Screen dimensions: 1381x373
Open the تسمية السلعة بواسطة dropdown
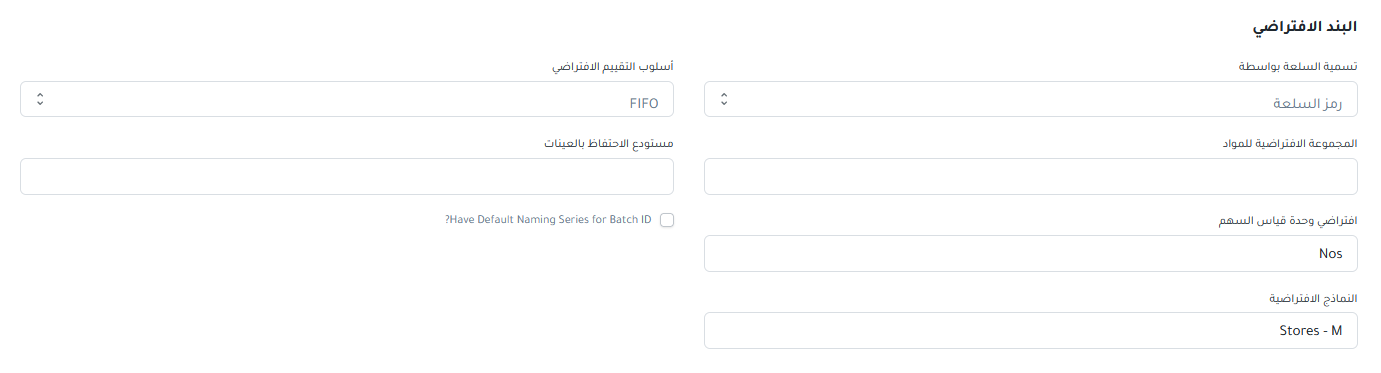[x=1031, y=99]
